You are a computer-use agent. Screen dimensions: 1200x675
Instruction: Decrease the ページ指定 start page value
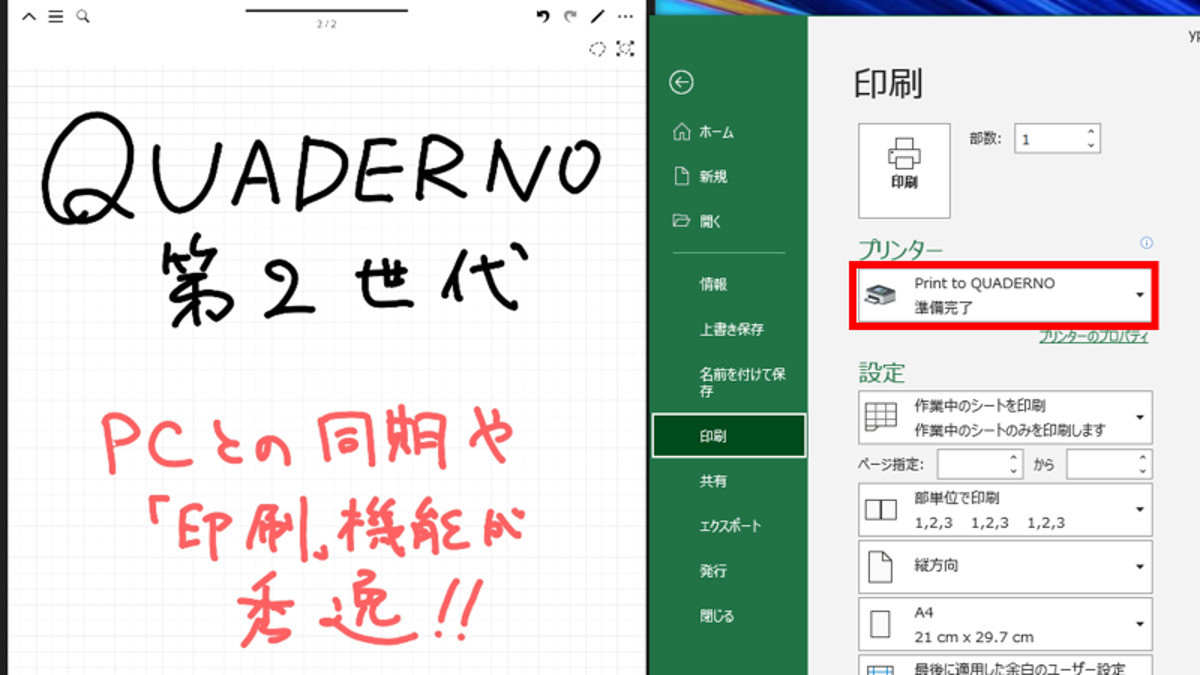(x=1015, y=471)
